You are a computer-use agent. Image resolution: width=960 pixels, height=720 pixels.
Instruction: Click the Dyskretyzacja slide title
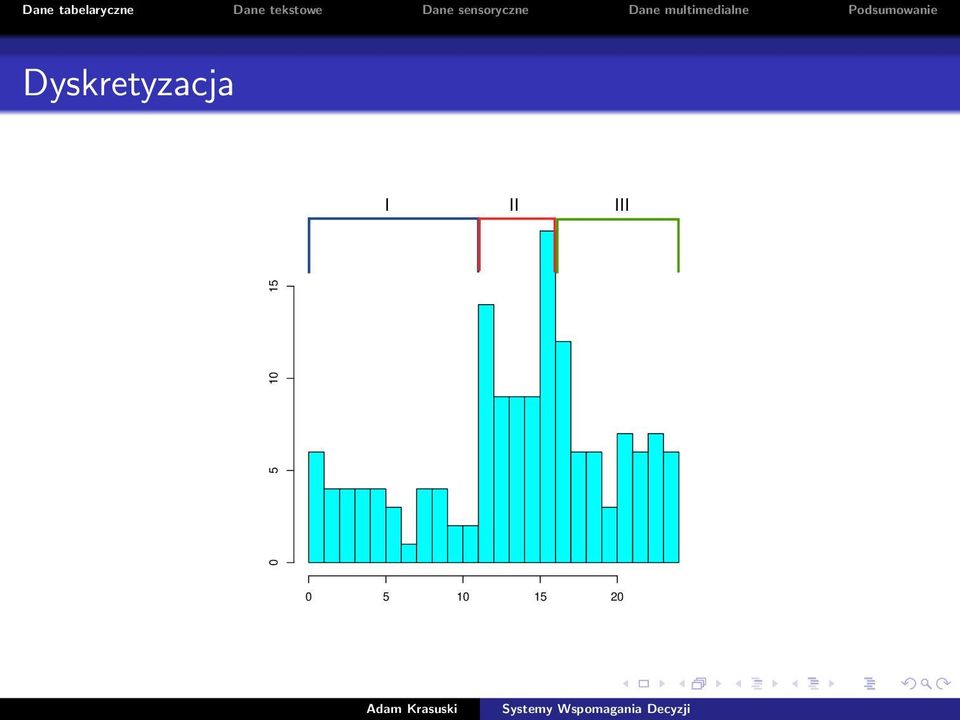(x=128, y=84)
